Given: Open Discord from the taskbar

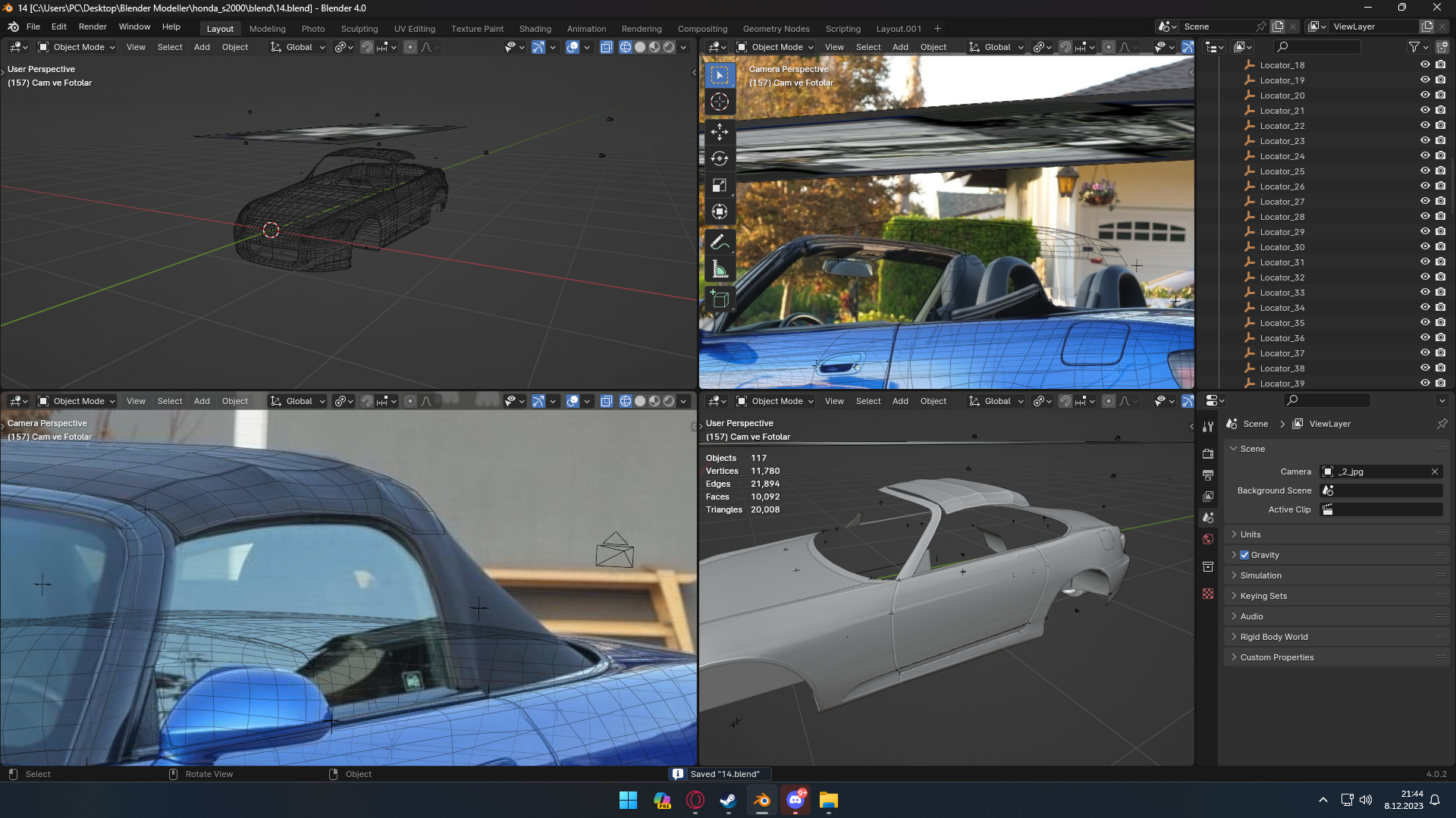Looking at the screenshot, I should [795, 801].
